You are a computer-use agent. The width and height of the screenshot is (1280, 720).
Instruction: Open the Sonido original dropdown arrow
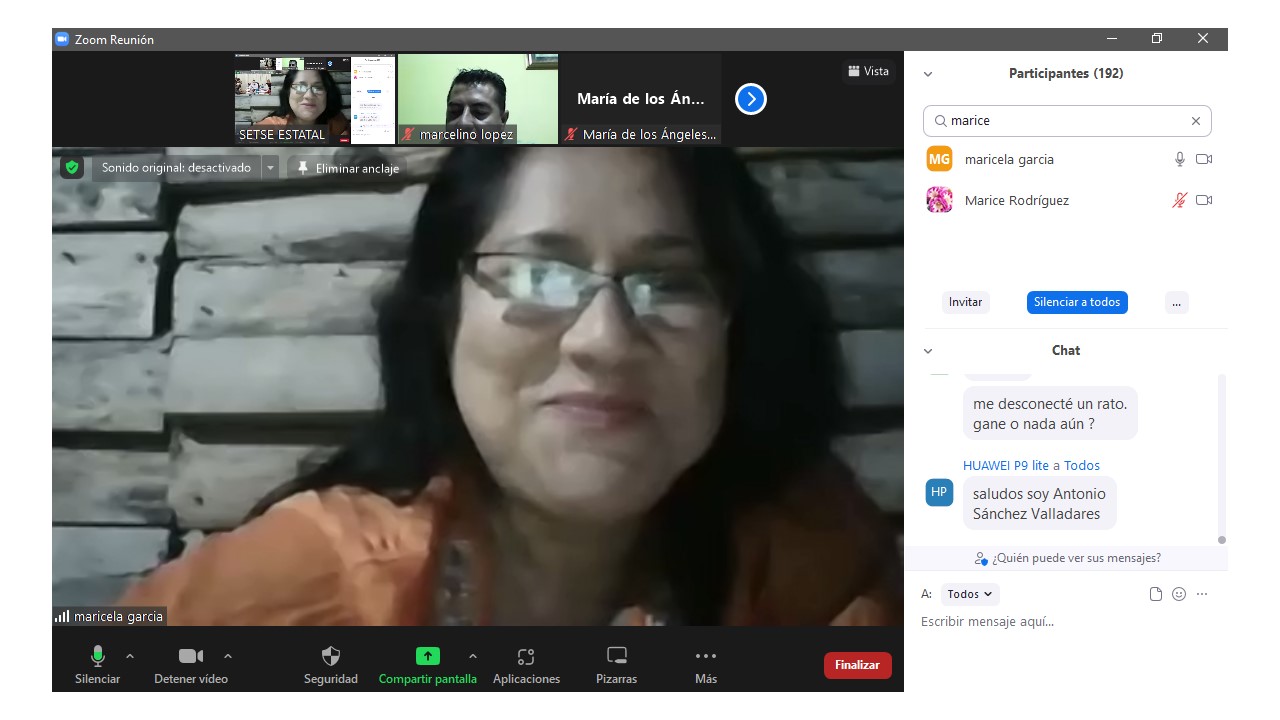click(270, 168)
